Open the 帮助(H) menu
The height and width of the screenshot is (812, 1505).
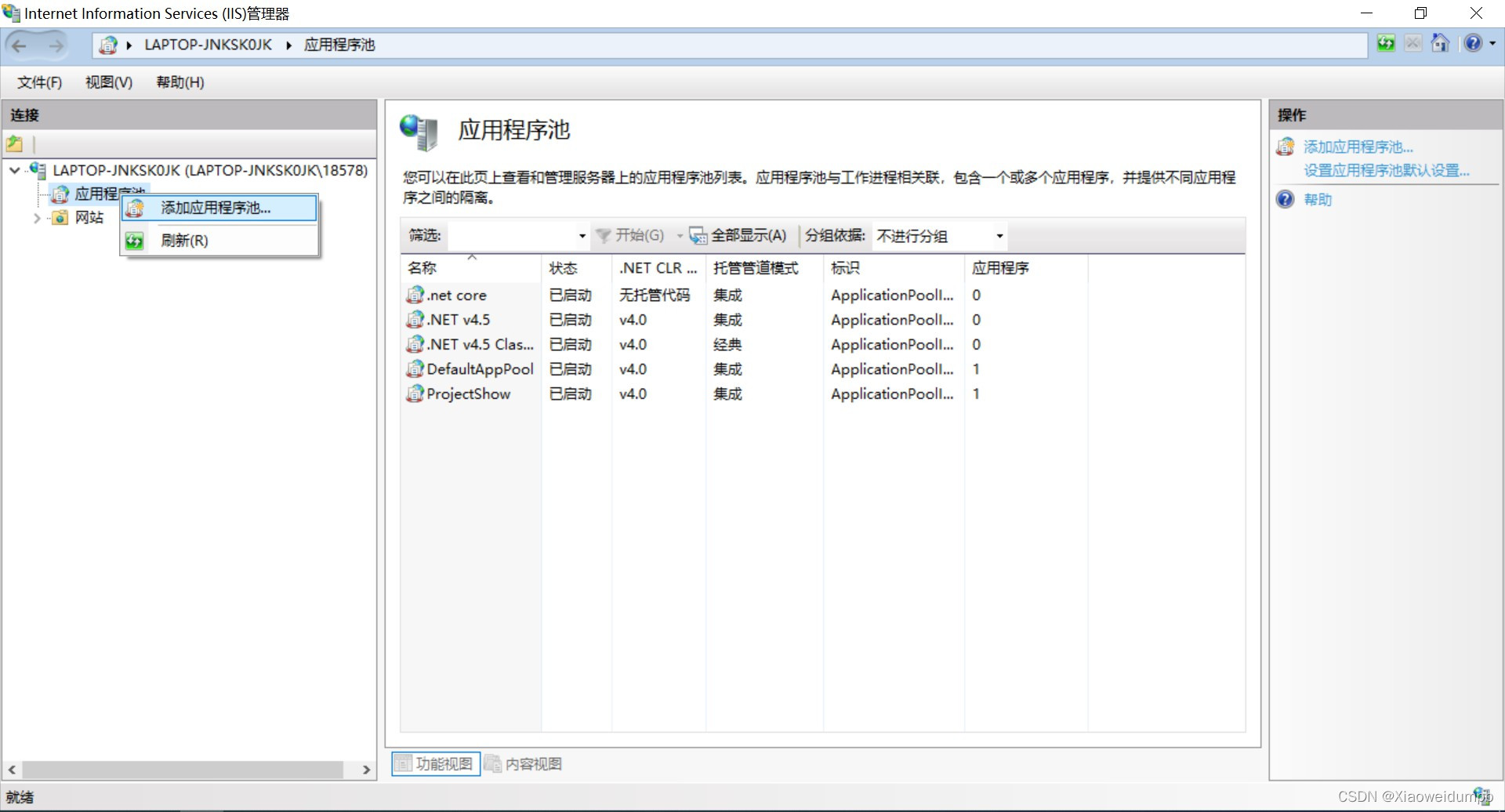[x=180, y=82]
